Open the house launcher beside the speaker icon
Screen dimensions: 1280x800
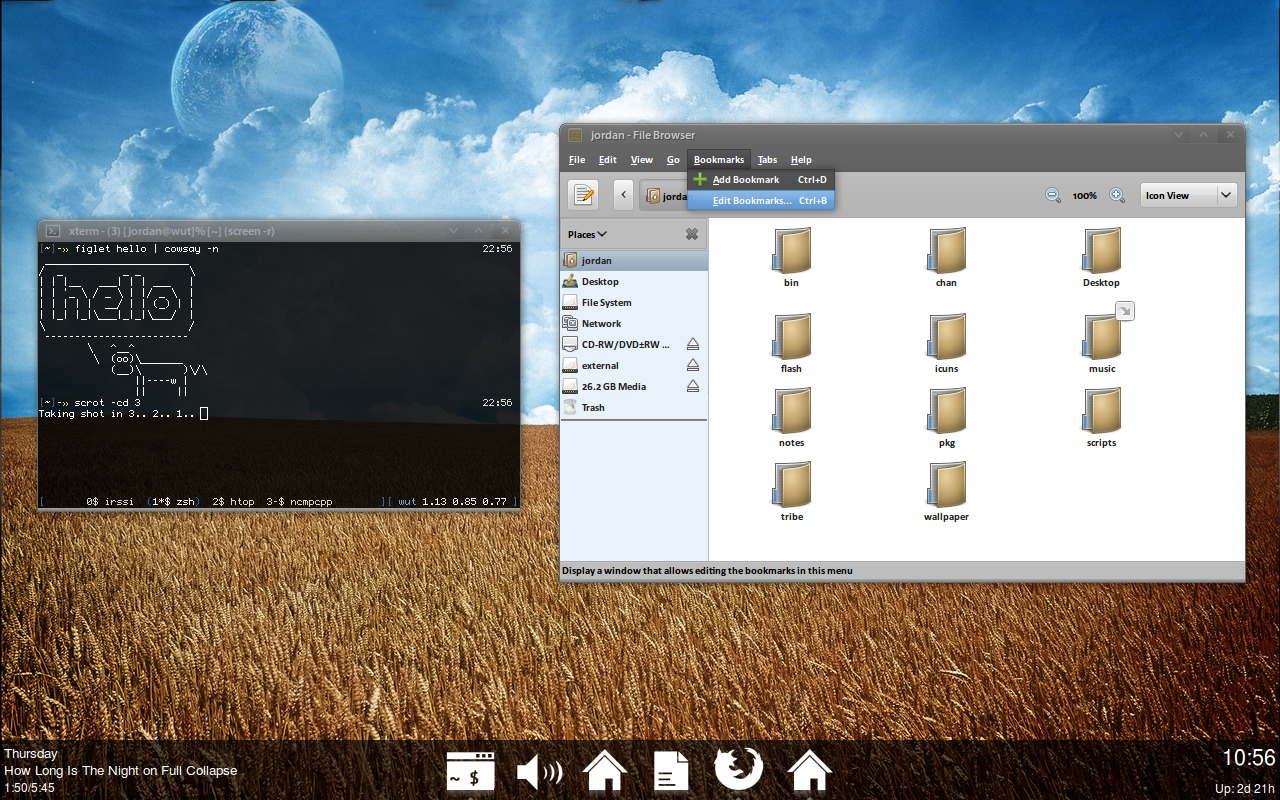(605, 771)
